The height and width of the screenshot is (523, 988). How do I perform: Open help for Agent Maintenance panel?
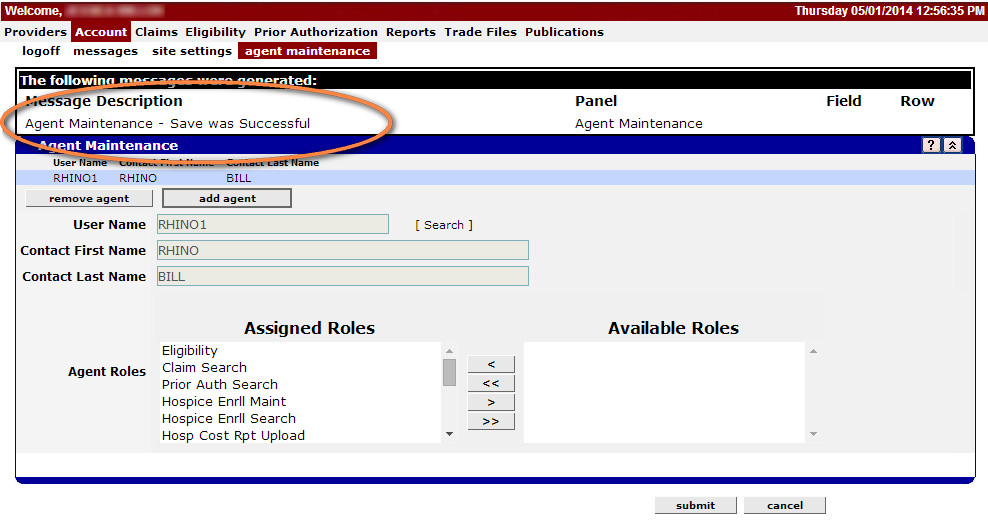click(931, 145)
